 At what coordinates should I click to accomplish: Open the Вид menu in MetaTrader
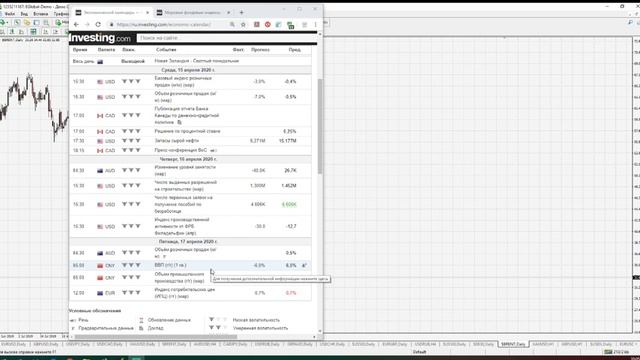tap(24, 14)
